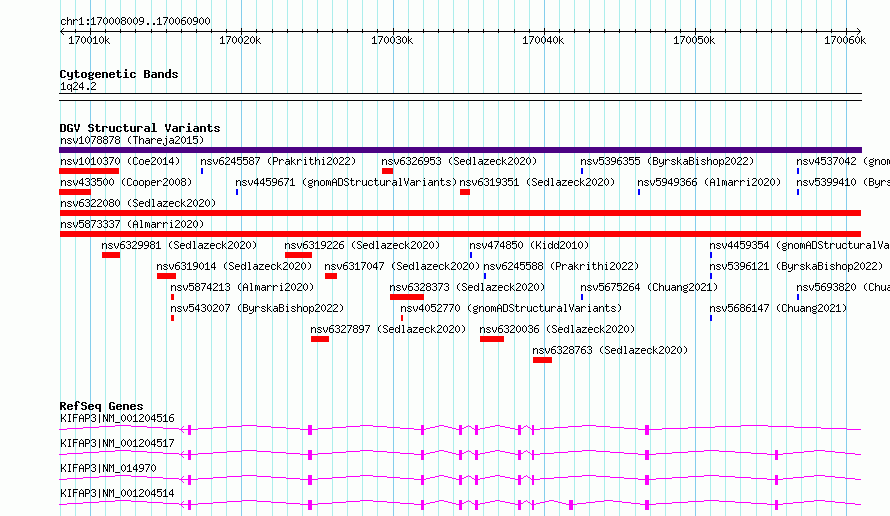Select the nsv5693820 variant label
890x516 pixels.
[x=843, y=287]
